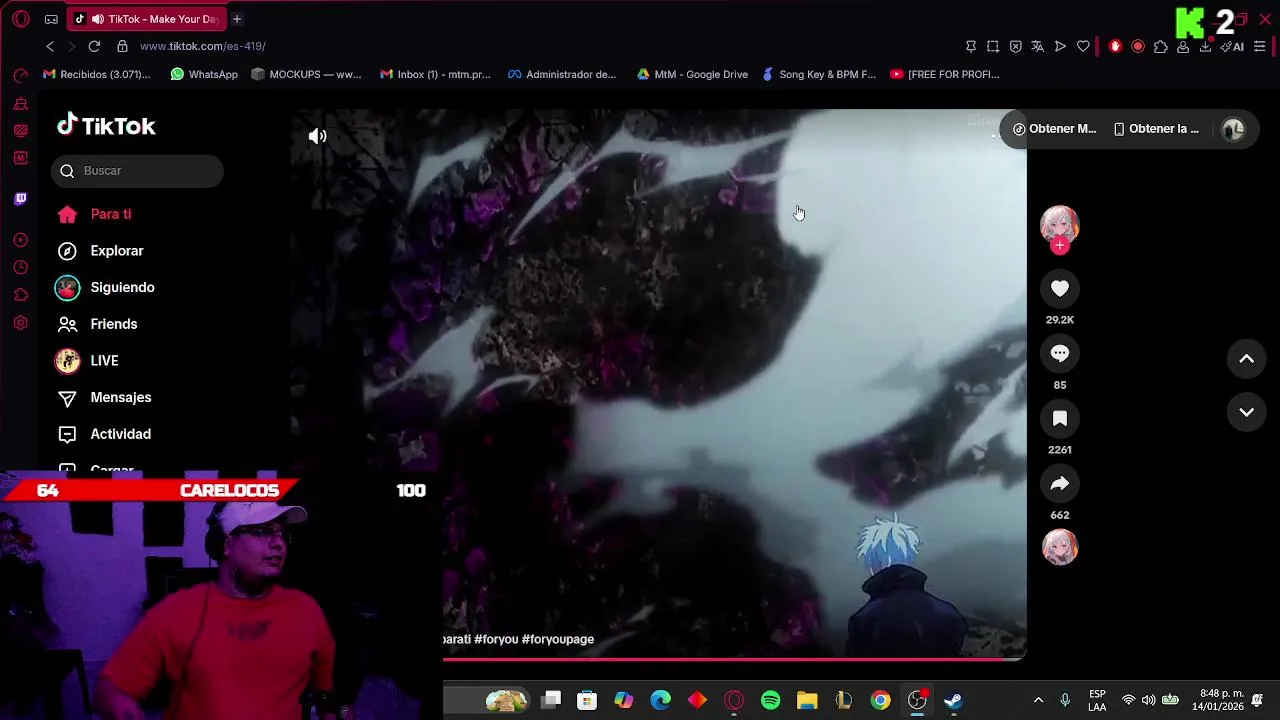The image size is (1280, 720).
Task: Mute the video with the speaker icon
Action: [x=318, y=136]
